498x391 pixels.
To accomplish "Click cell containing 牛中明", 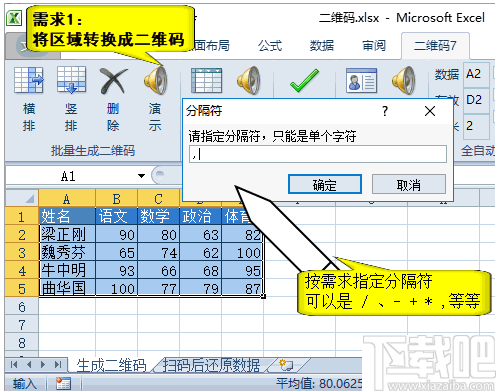I will coord(67,270).
